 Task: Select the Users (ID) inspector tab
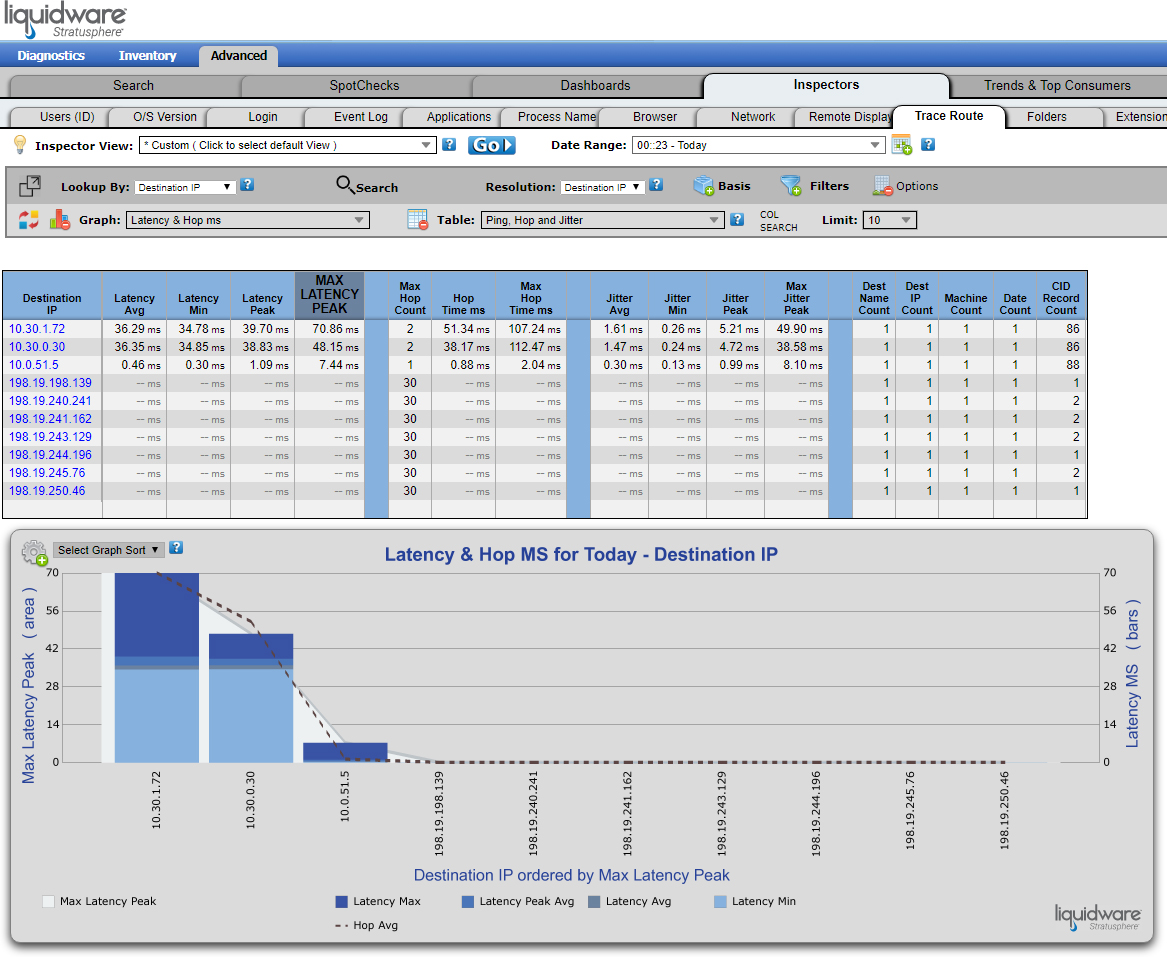click(x=67, y=117)
